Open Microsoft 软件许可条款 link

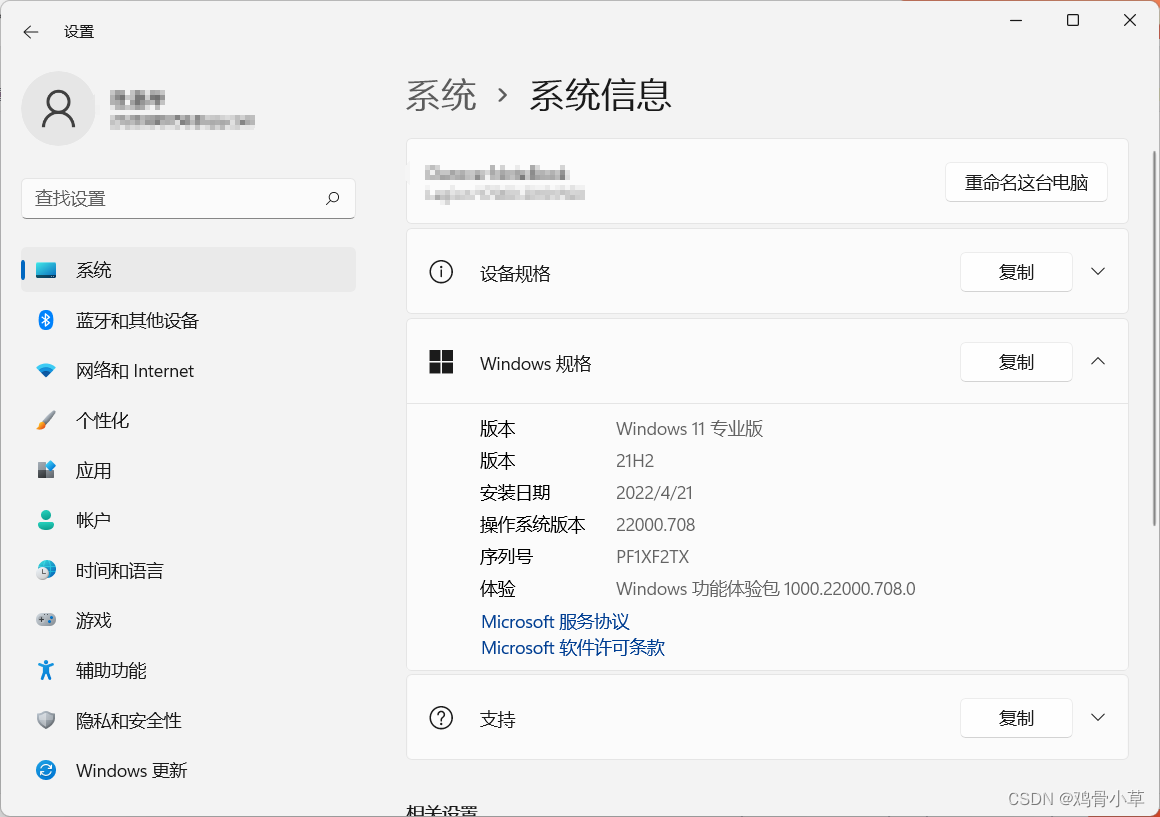573,648
